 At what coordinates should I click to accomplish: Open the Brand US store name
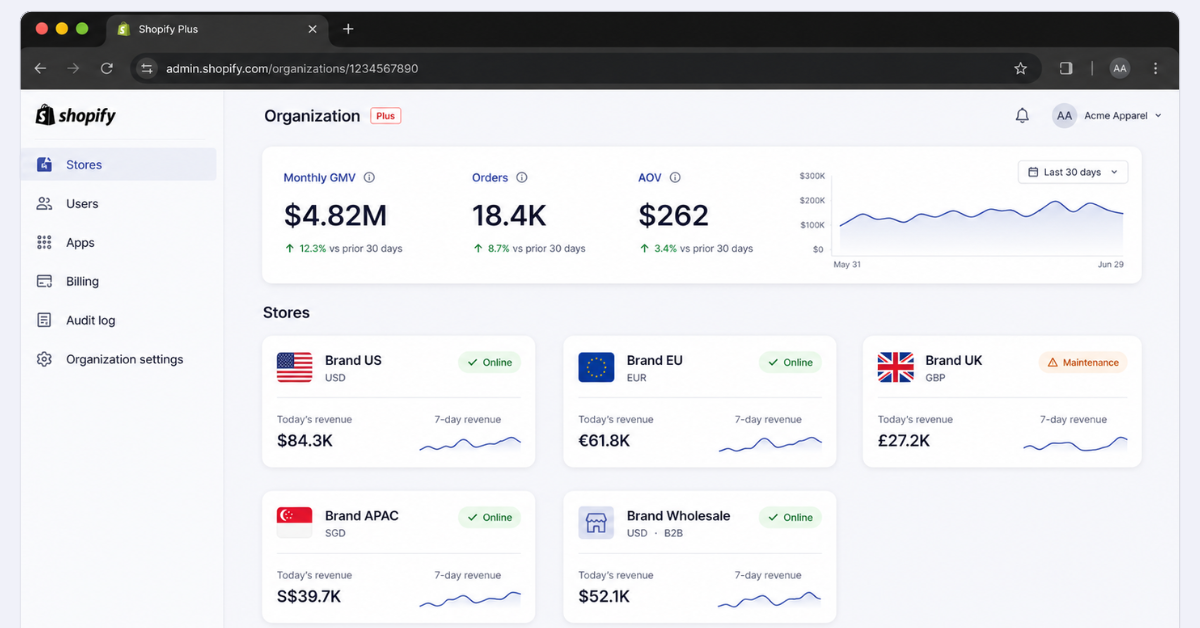point(353,360)
